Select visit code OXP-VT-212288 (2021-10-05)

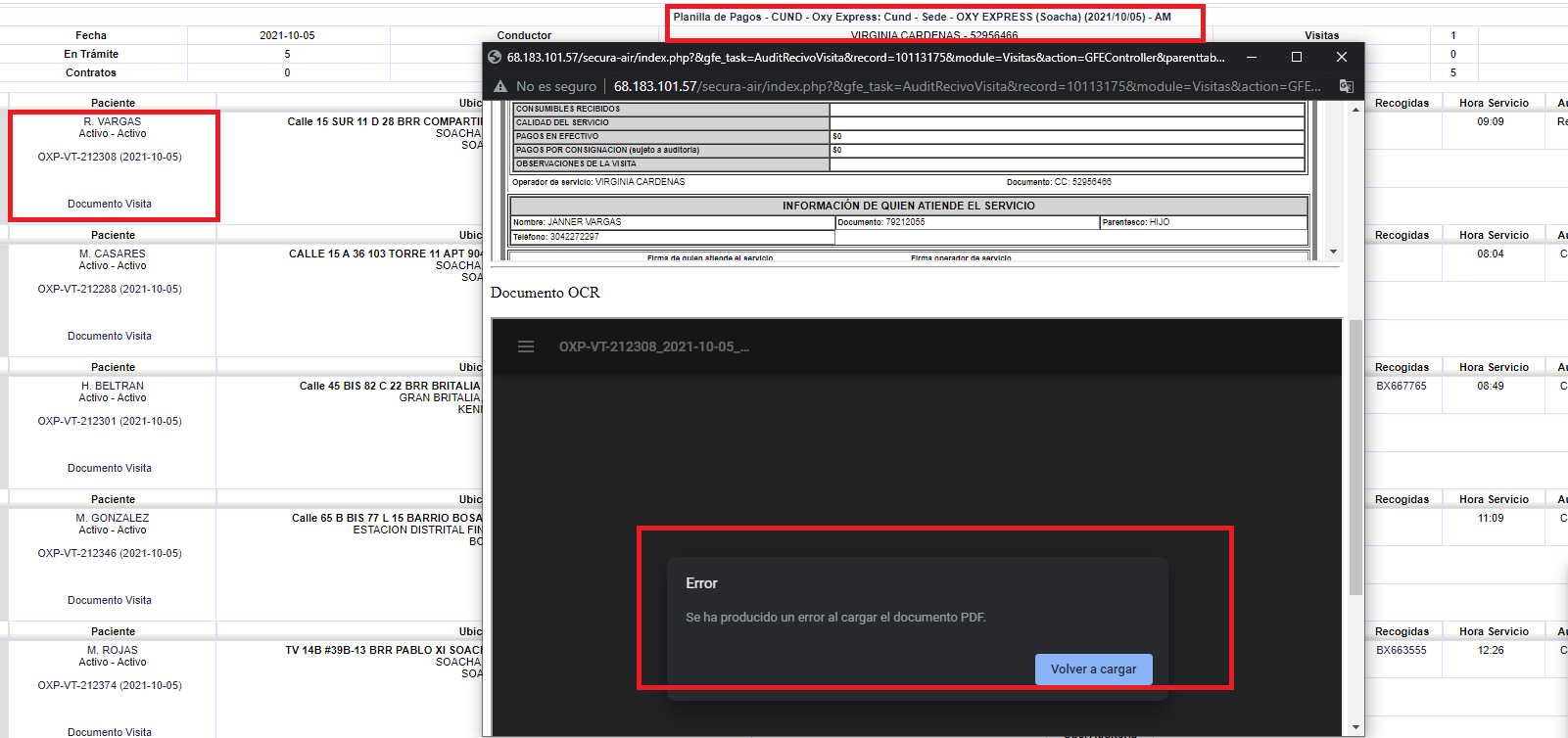[x=110, y=289]
